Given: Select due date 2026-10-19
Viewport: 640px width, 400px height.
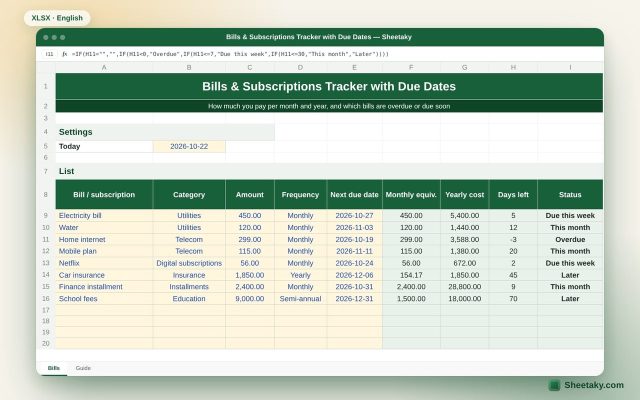Looking at the screenshot, I should [x=354, y=240].
